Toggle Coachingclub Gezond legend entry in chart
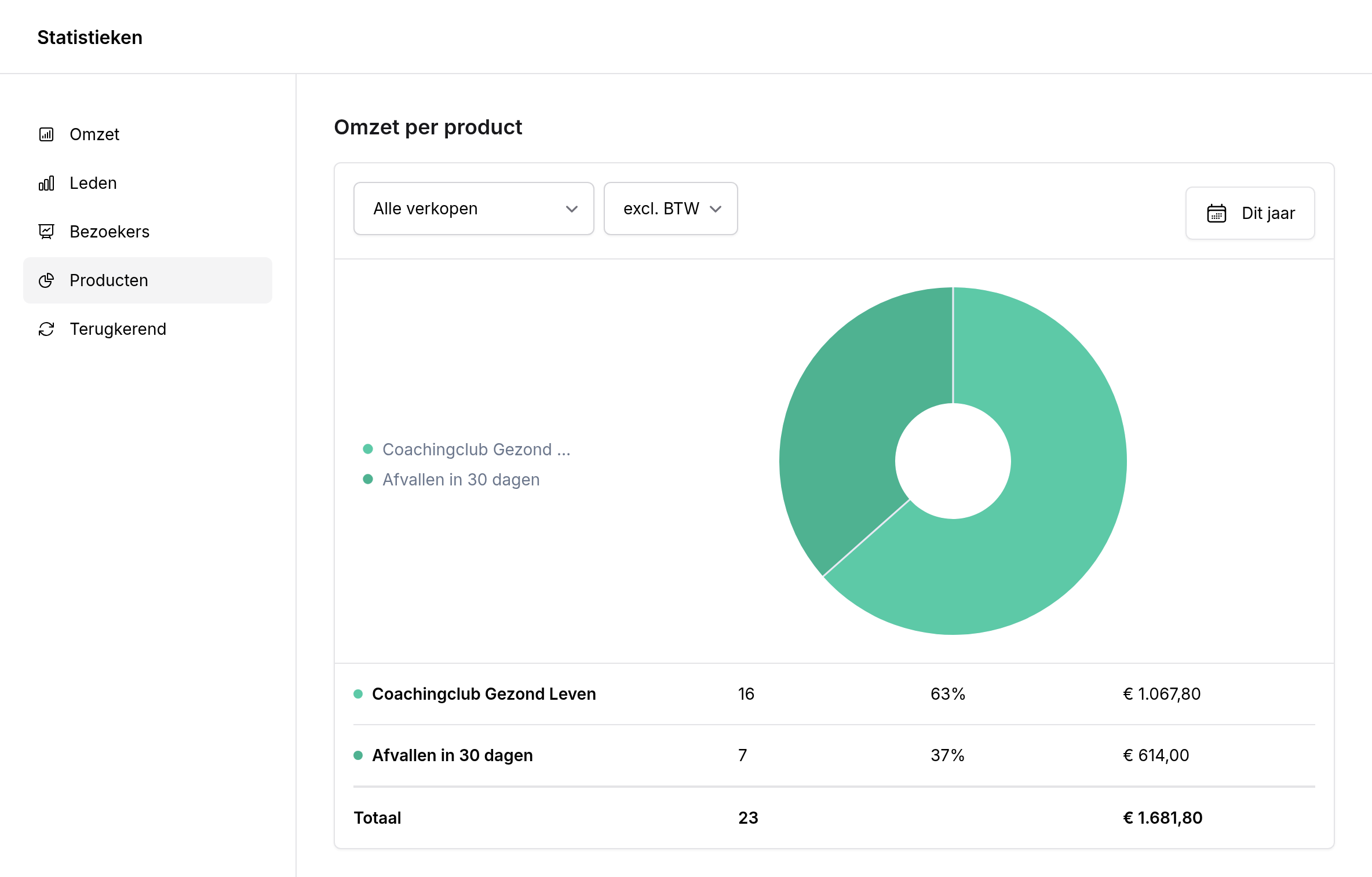This screenshot has width=1372, height=877. tap(467, 450)
